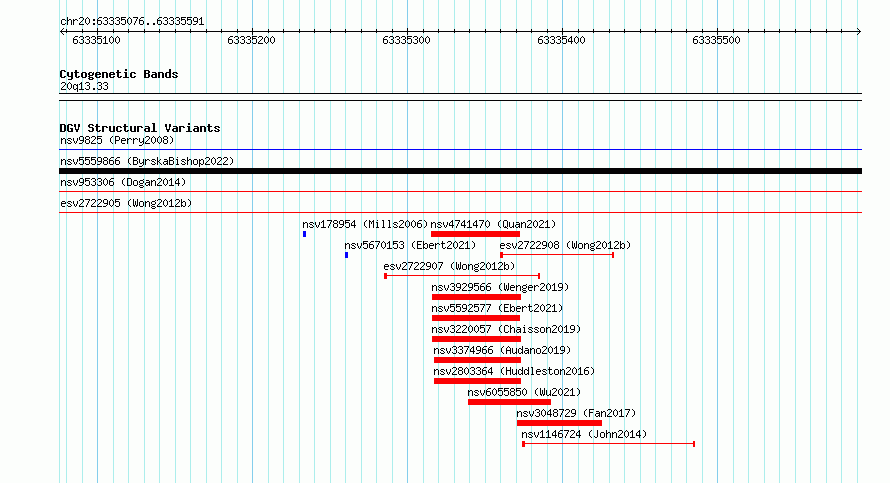Click the thin red span of esv2722907
Viewport: 890px width, 483px height.
(462, 276)
